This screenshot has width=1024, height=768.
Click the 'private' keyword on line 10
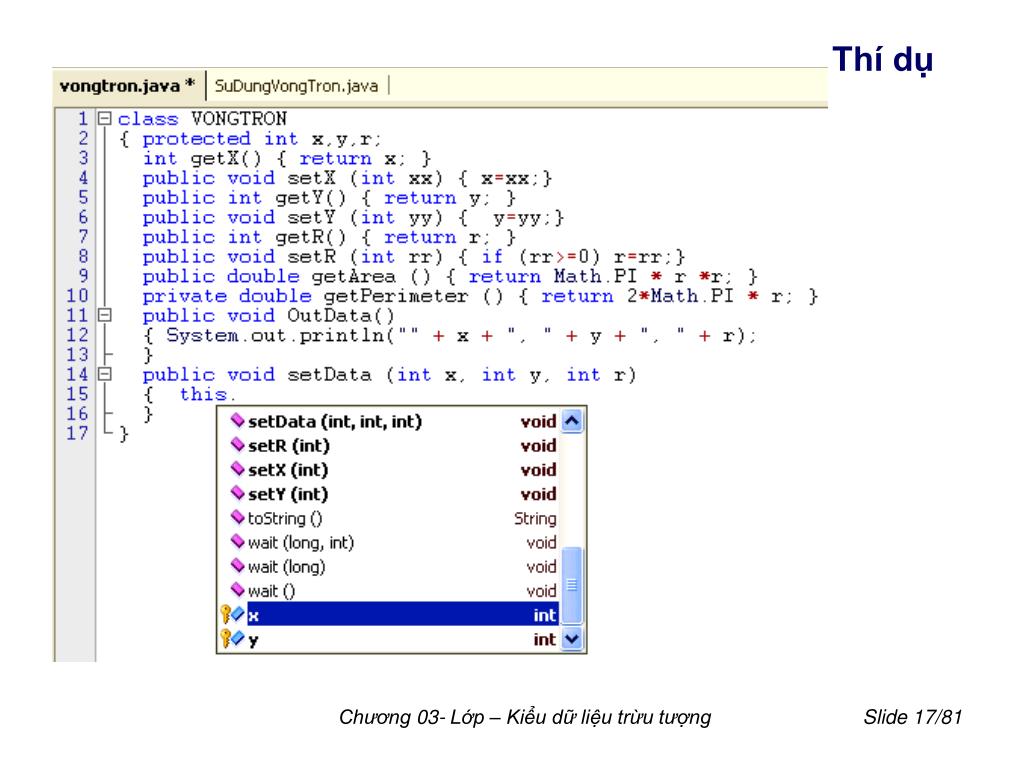pyautogui.click(x=184, y=296)
